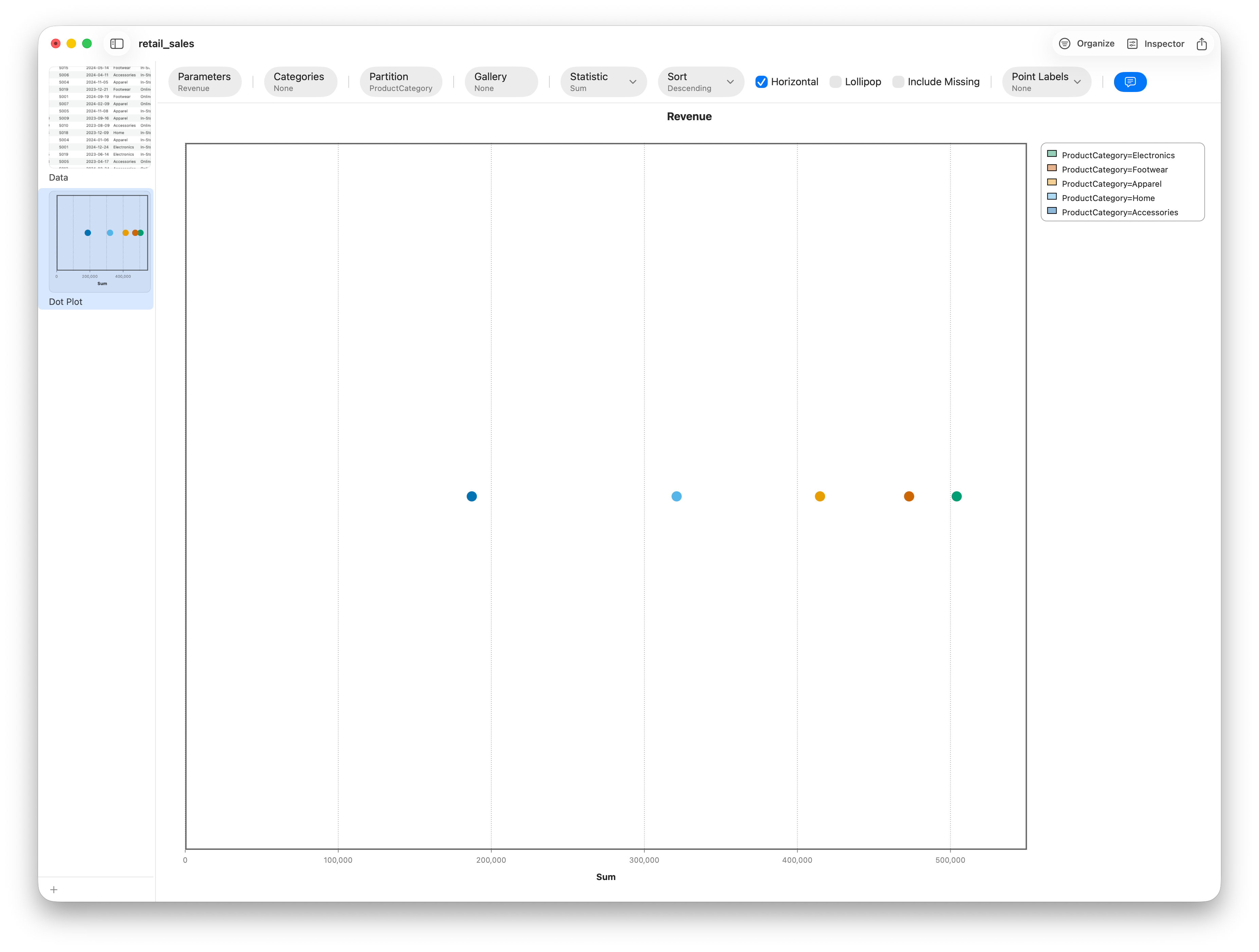Viewport: 1259px width, 952px height.
Task: Click the 400,000 axis tick label
Action: click(x=797, y=860)
